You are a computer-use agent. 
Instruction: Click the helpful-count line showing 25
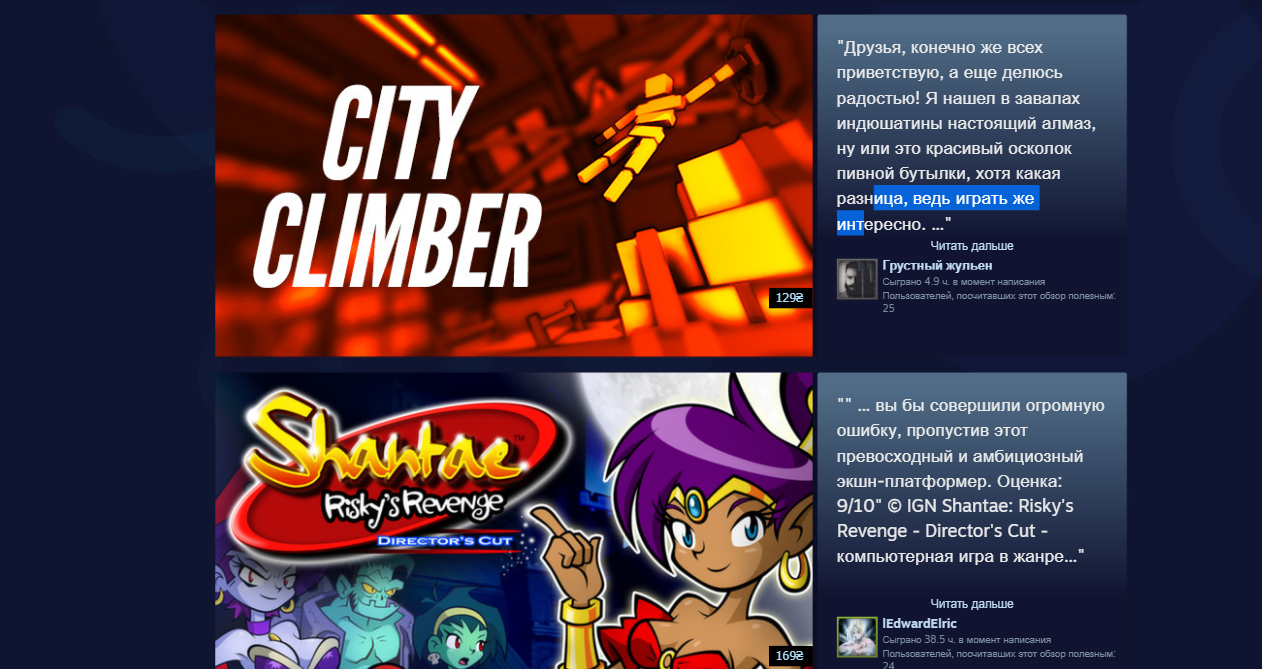[x=998, y=302]
